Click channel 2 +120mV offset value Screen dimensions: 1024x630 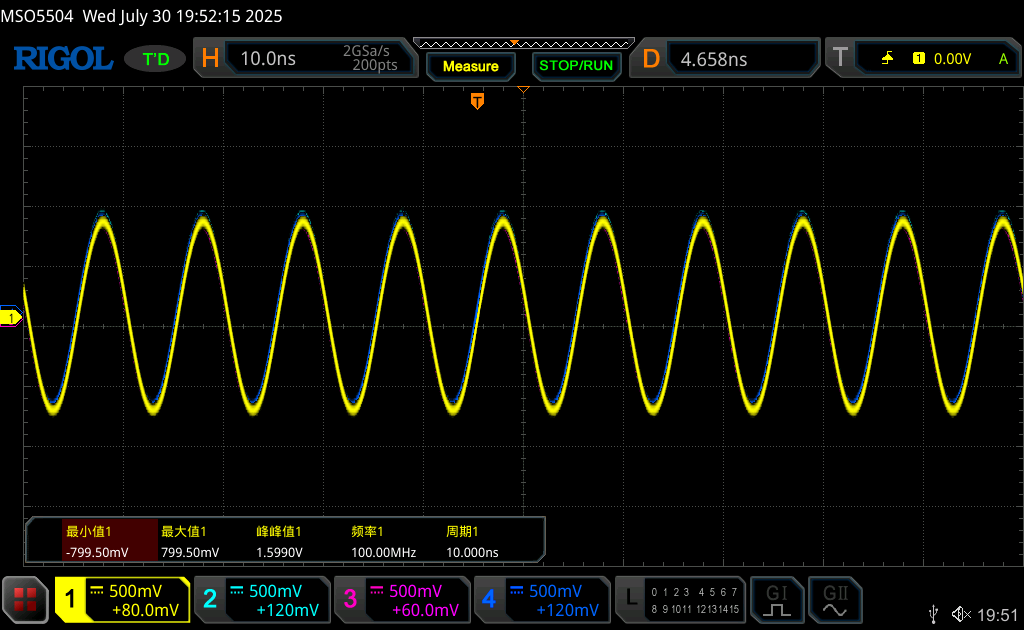pos(287,610)
